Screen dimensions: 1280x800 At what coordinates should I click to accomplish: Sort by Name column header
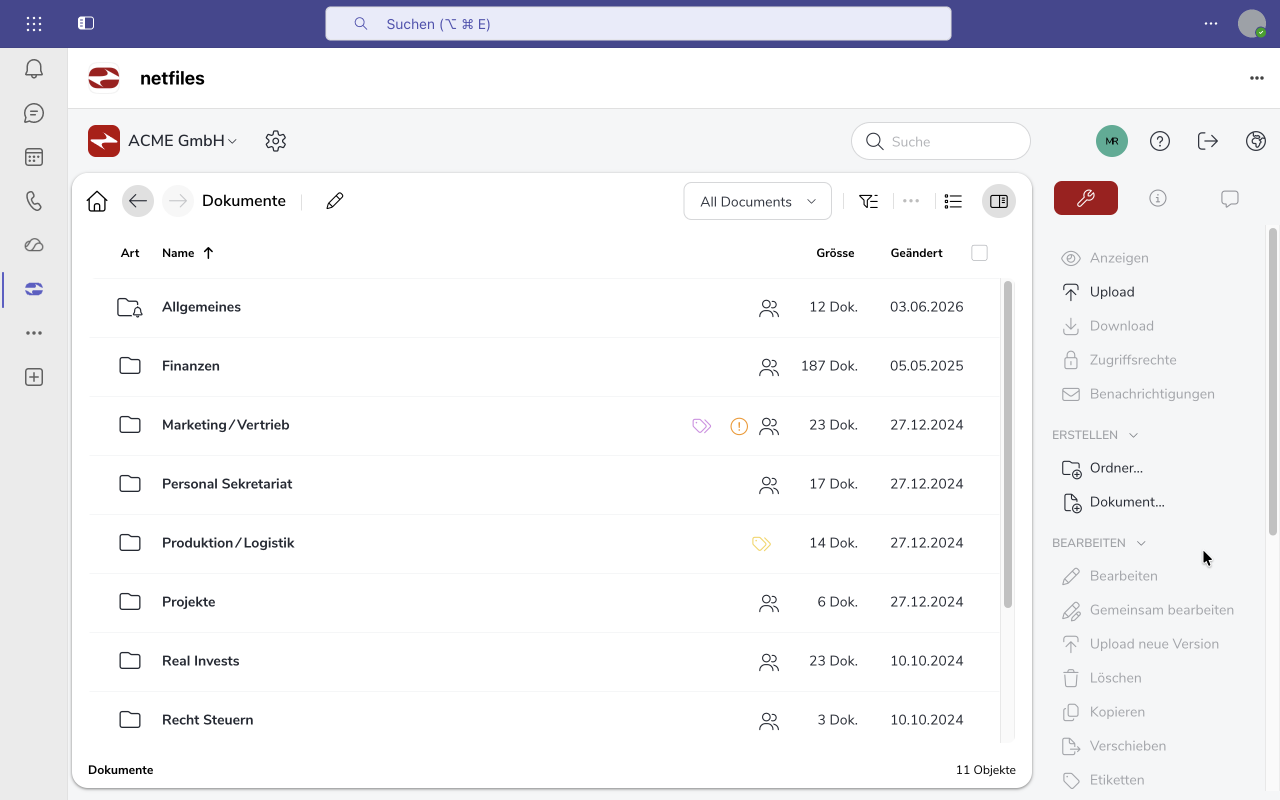(x=188, y=253)
